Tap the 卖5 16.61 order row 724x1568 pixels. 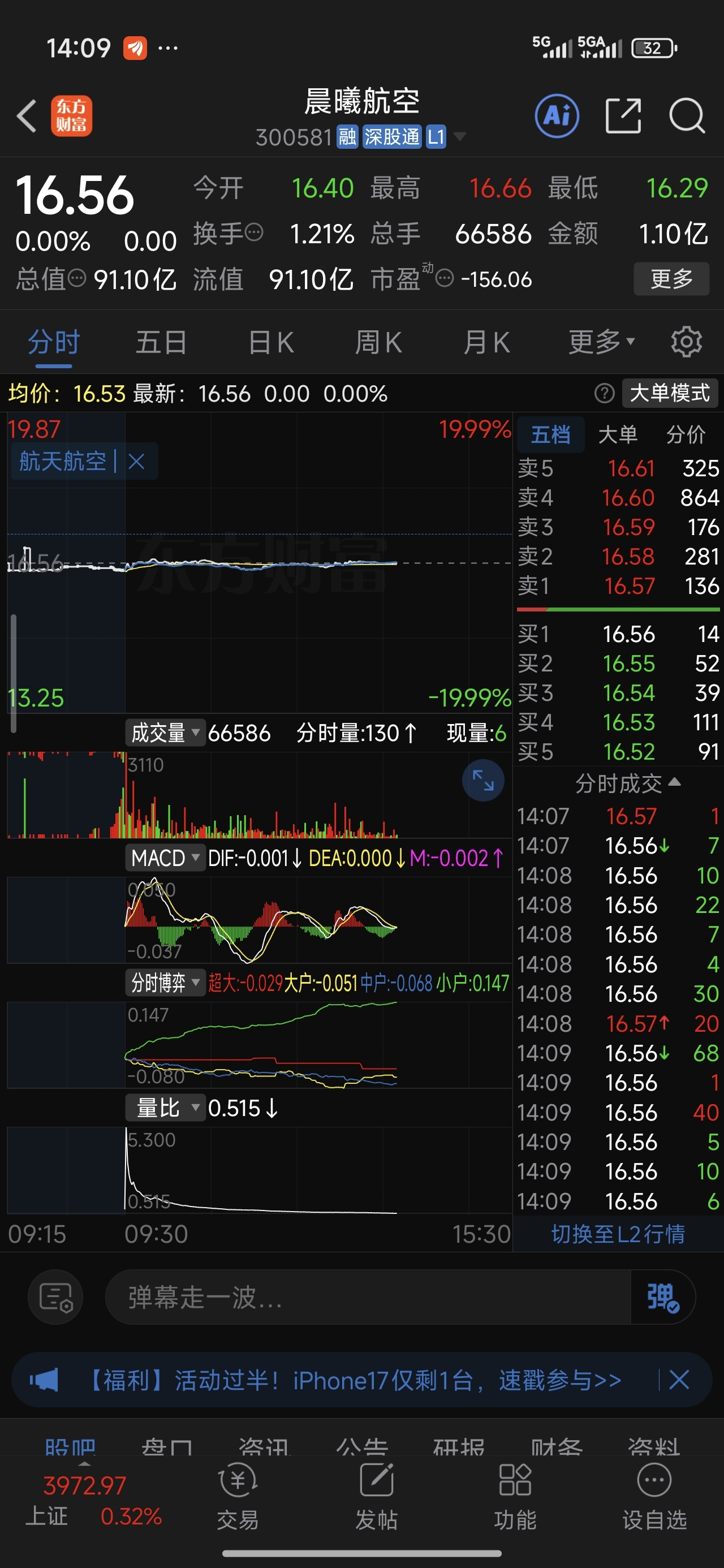pos(618,468)
